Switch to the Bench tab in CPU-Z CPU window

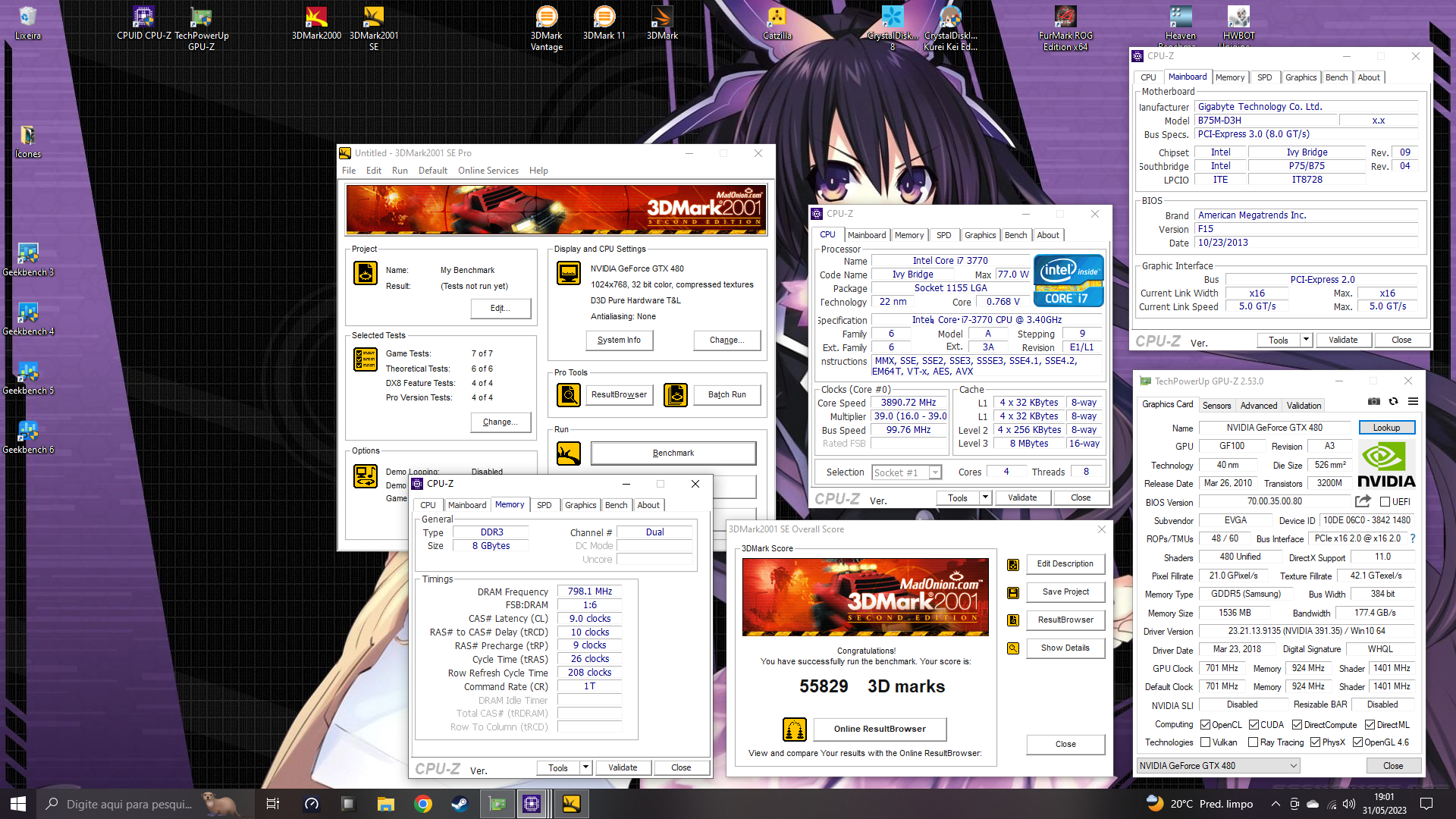tap(1015, 235)
